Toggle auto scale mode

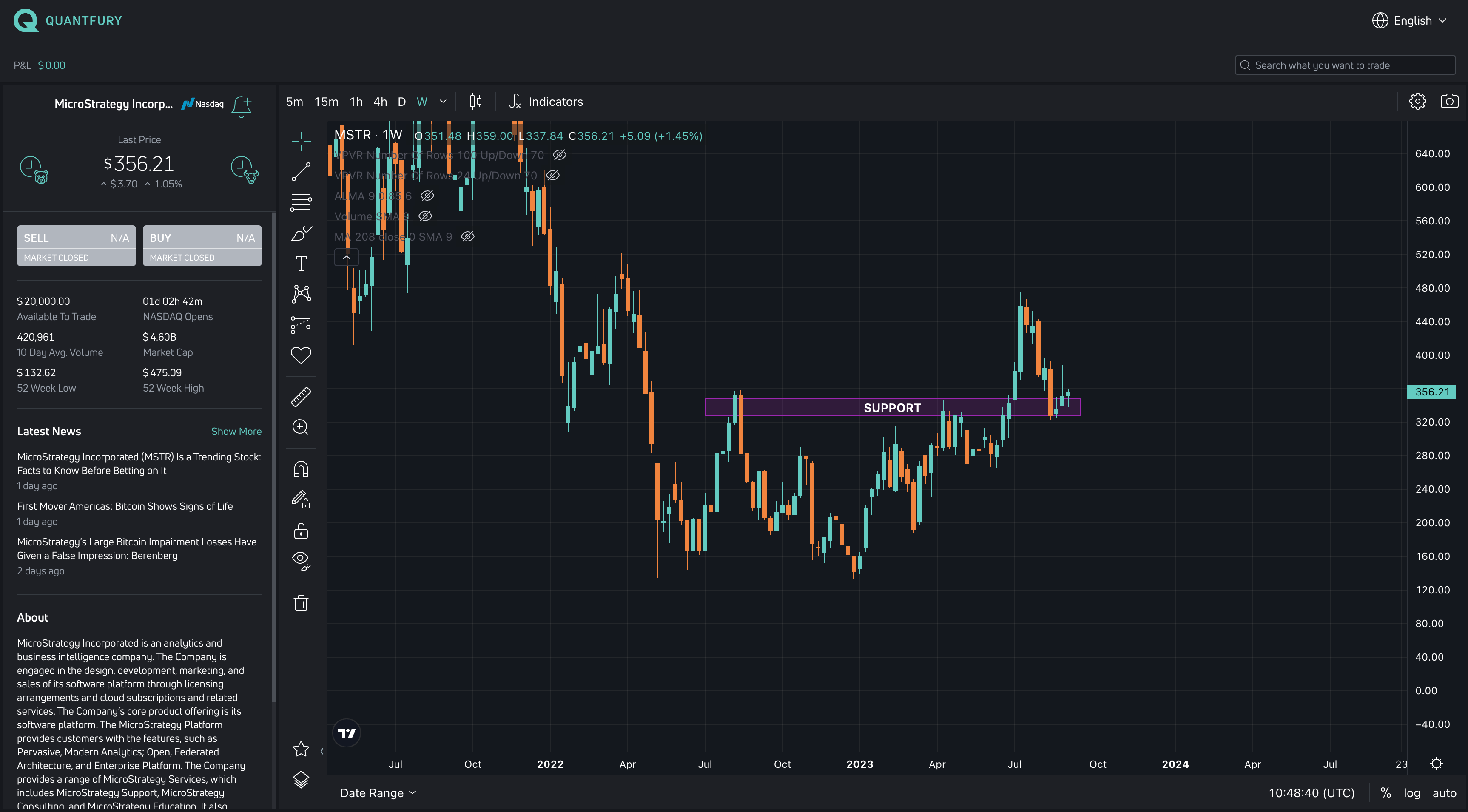click(1444, 792)
